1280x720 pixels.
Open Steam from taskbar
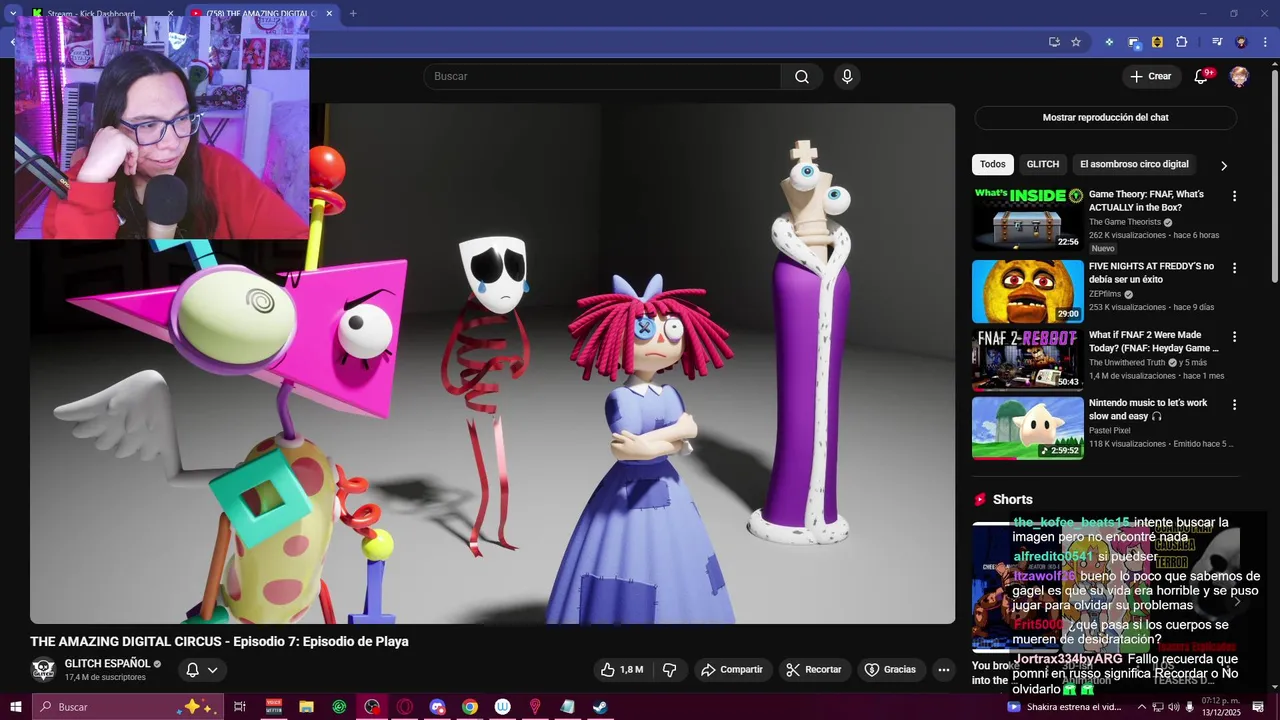click(600, 707)
